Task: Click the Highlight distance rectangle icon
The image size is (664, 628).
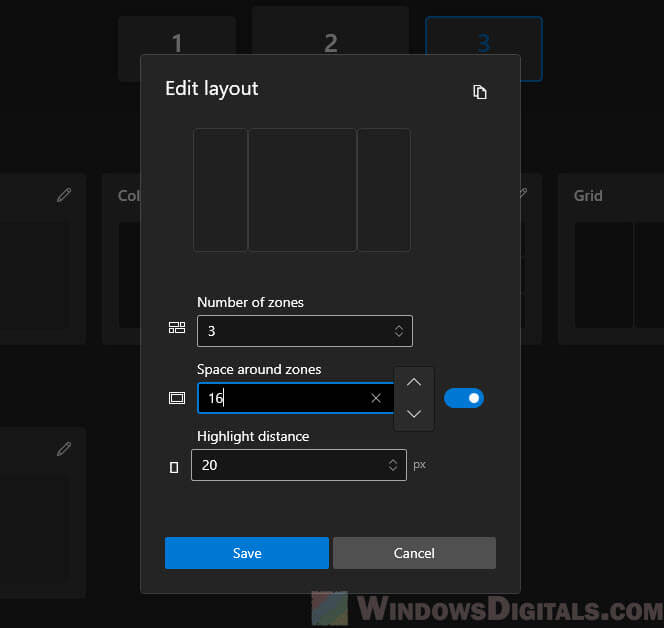Action: [174, 468]
